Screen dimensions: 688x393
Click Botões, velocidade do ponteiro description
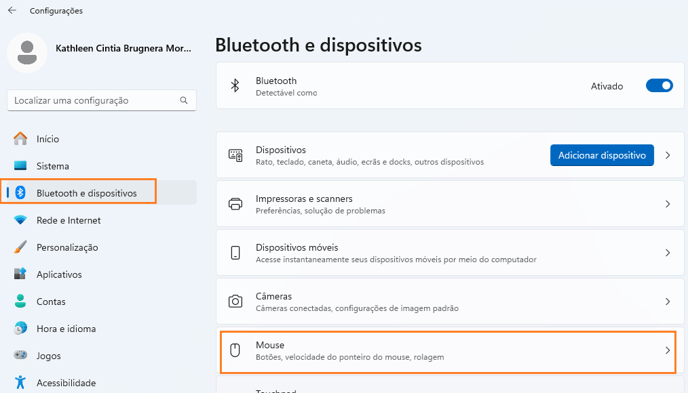pyautogui.click(x=350, y=357)
